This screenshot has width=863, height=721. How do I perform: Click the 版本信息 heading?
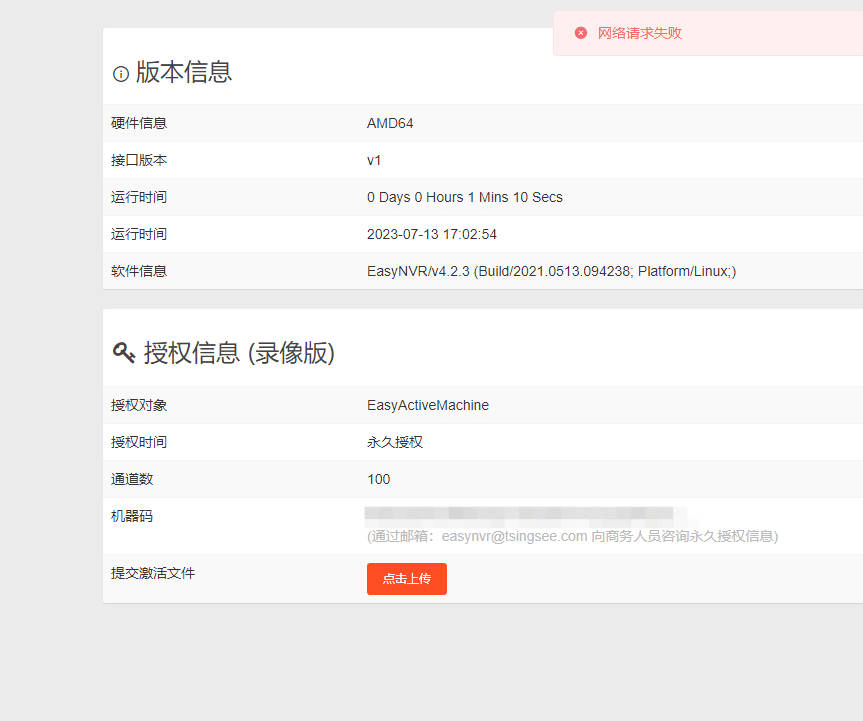184,72
